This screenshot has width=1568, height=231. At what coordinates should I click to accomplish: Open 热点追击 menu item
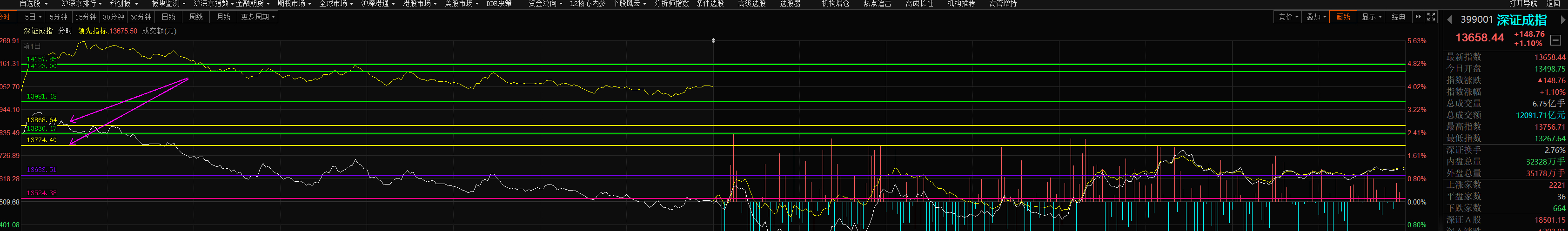(x=877, y=4)
